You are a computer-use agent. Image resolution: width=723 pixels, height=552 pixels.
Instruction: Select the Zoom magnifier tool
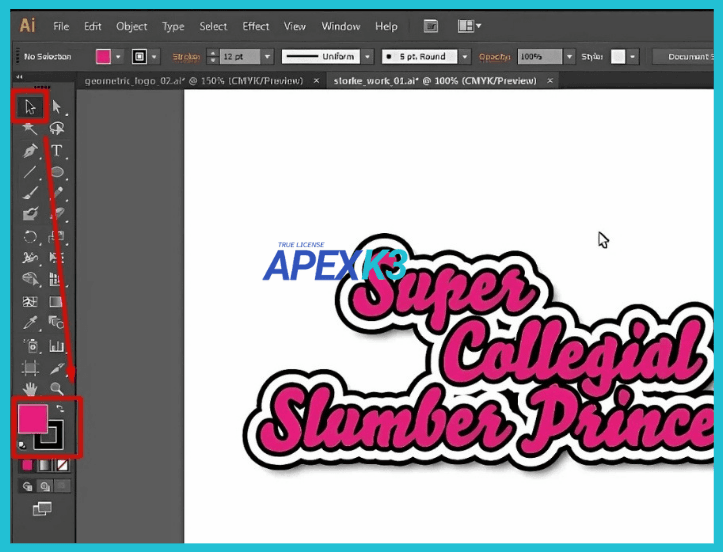click(57, 389)
